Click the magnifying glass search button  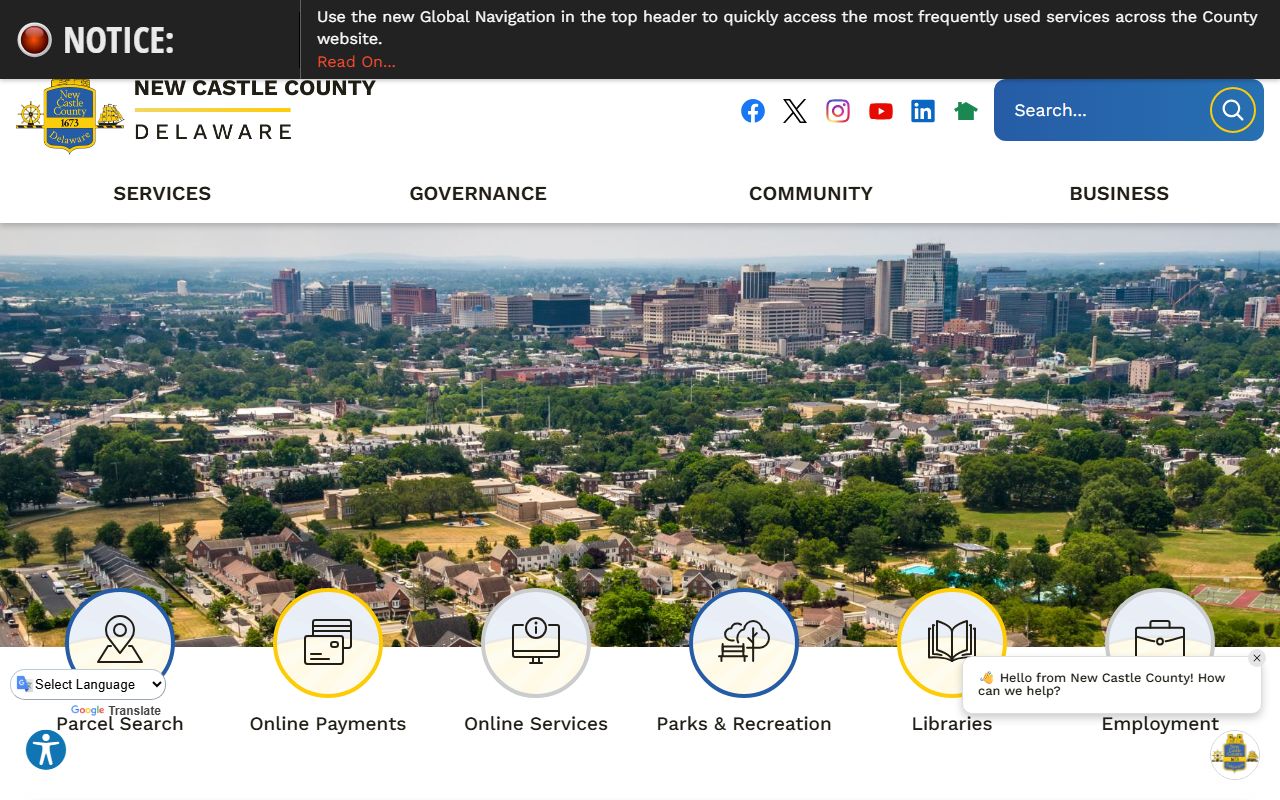pos(1233,110)
